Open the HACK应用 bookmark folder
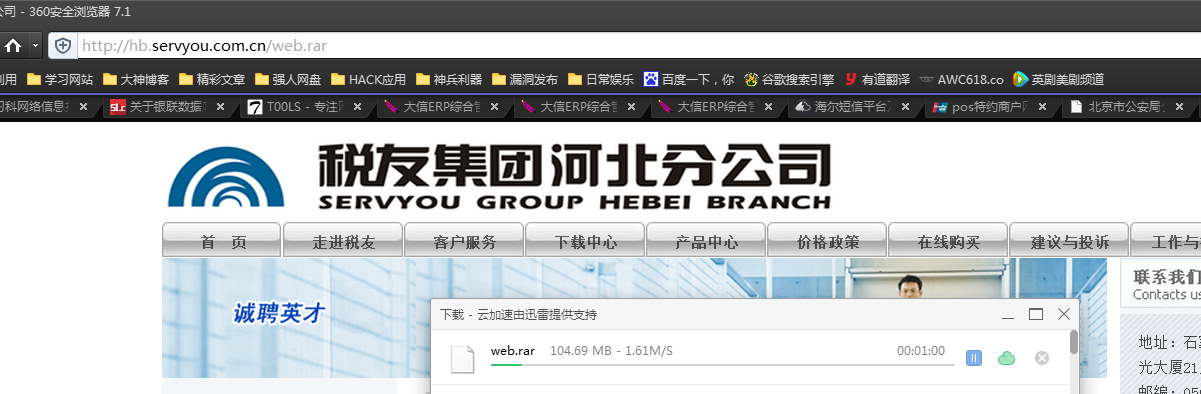 368,79
